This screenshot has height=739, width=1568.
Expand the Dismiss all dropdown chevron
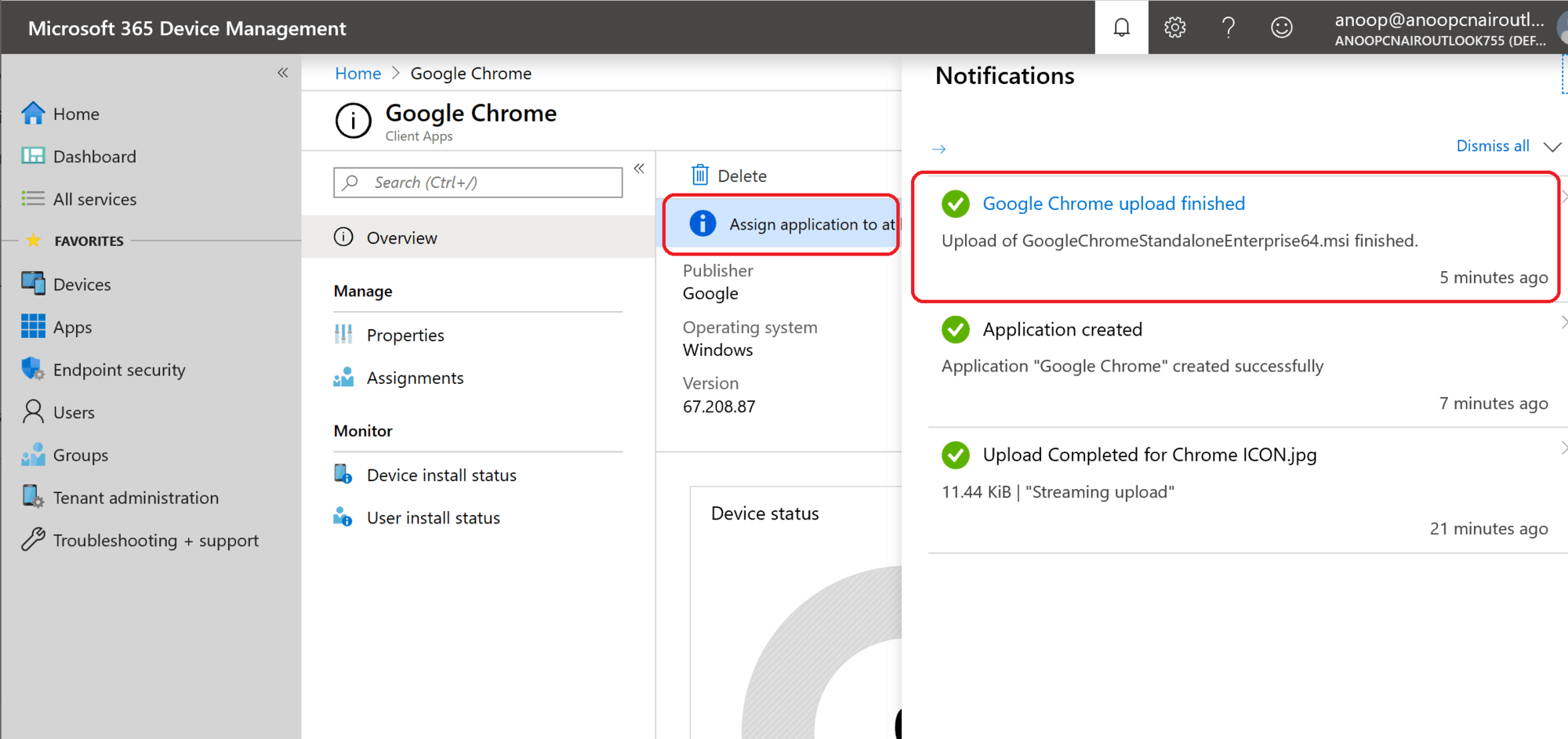(1552, 147)
